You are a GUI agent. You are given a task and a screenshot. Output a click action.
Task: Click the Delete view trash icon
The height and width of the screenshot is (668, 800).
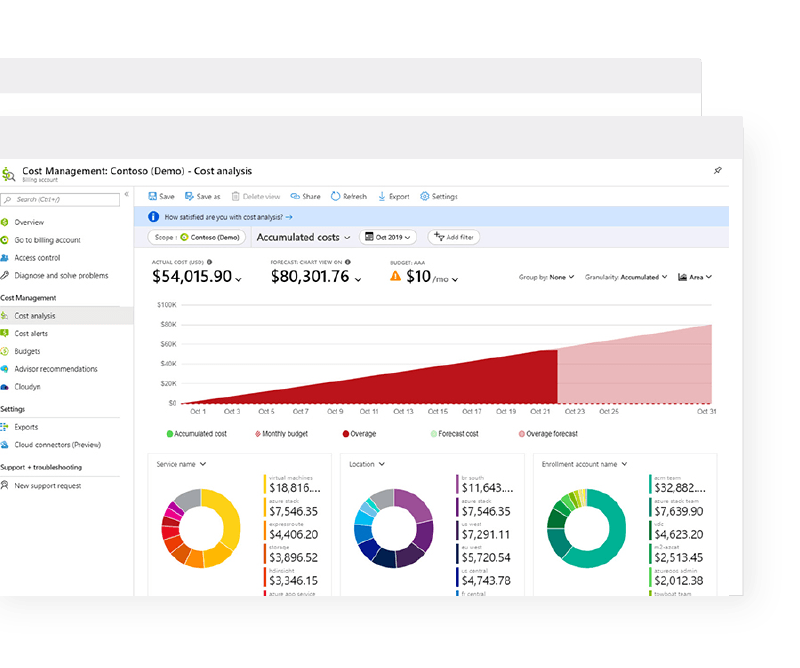coord(235,196)
